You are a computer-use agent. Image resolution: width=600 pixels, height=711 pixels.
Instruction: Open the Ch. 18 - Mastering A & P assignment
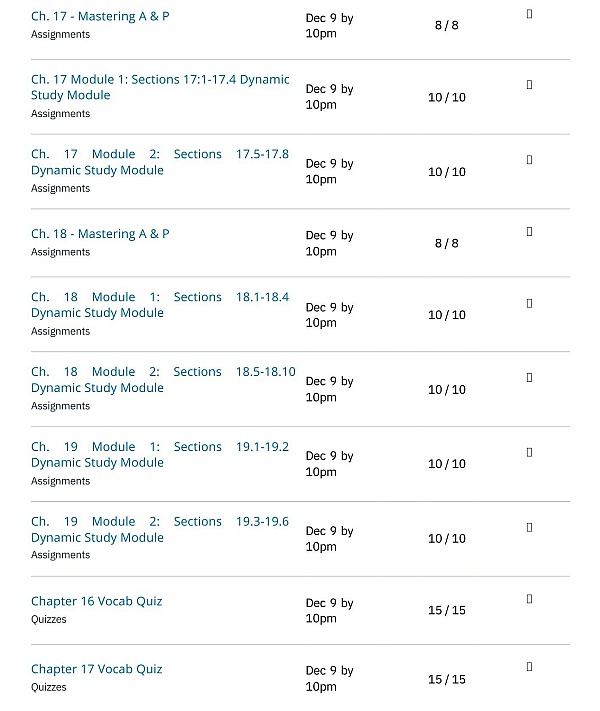[100, 234]
